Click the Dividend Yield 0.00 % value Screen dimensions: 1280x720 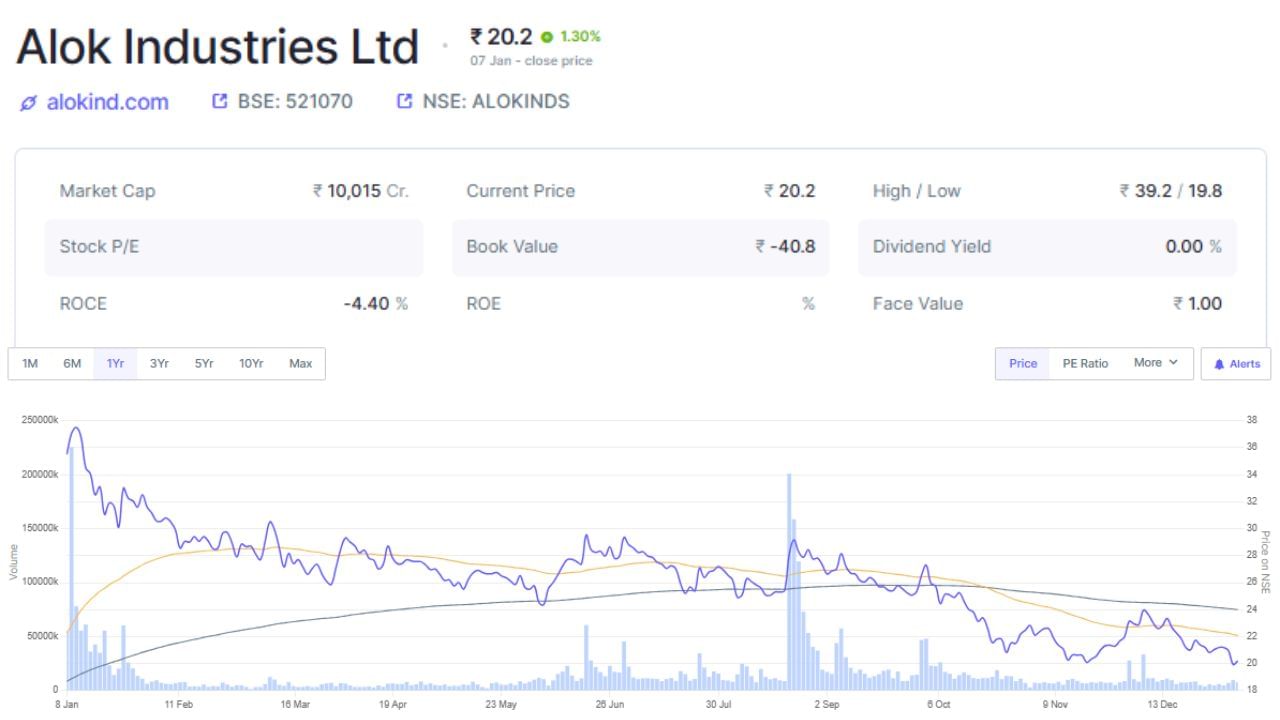click(1194, 247)
